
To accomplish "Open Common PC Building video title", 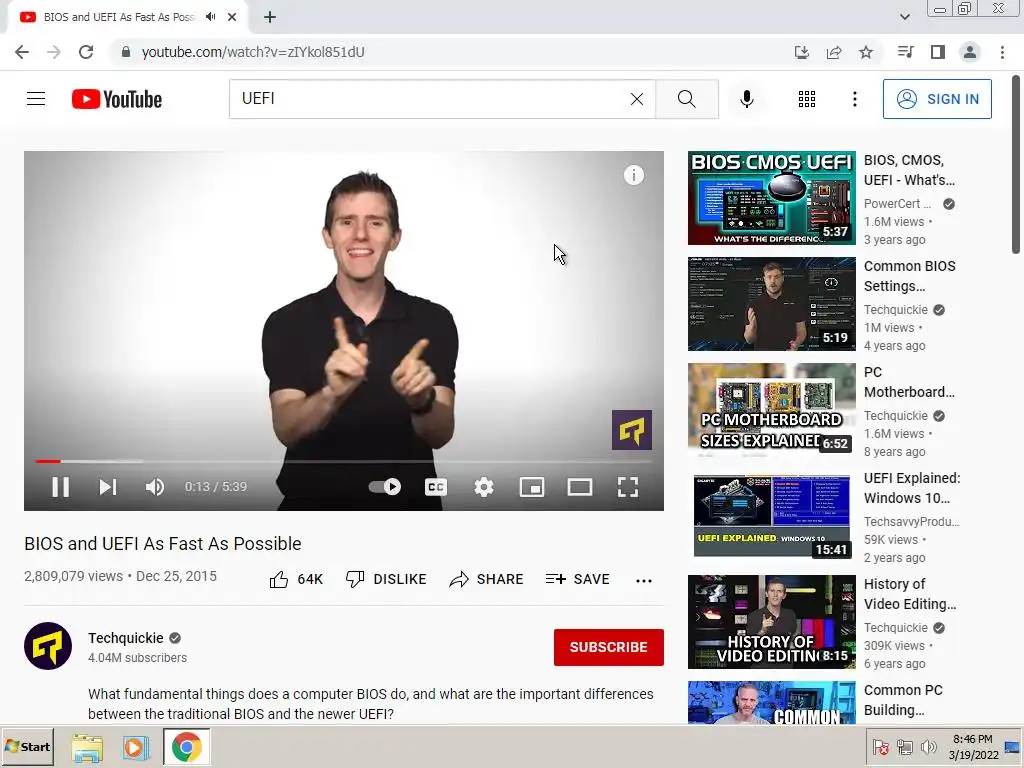I will coord(903,700).
